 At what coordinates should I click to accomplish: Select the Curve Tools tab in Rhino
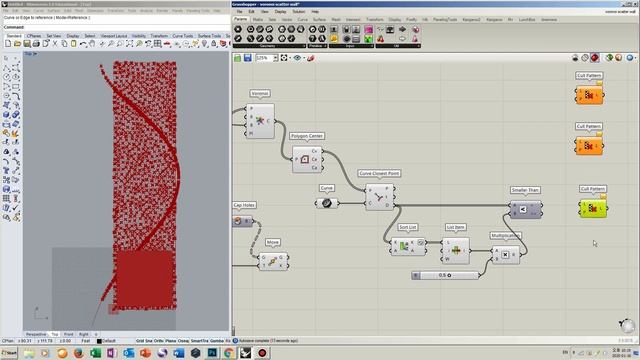tap(182, 36)
